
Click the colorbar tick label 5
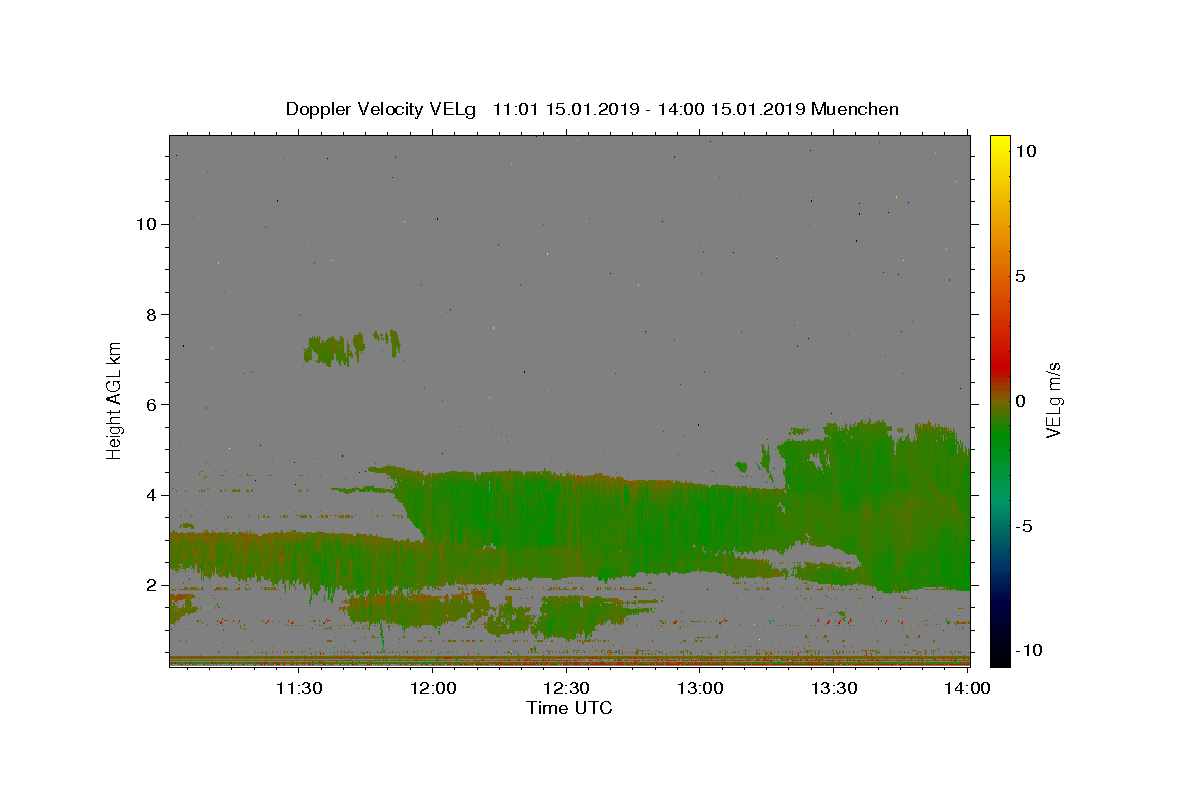1019,276
